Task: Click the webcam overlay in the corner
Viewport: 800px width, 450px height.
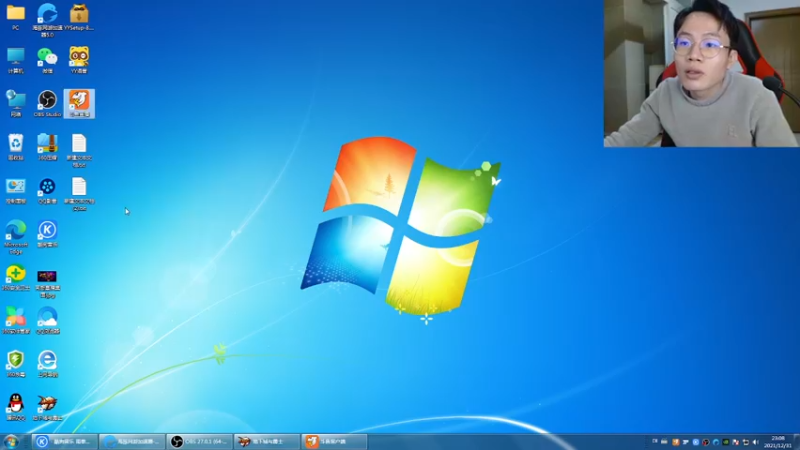Action: pyautogui.click(x=702, y=73)
